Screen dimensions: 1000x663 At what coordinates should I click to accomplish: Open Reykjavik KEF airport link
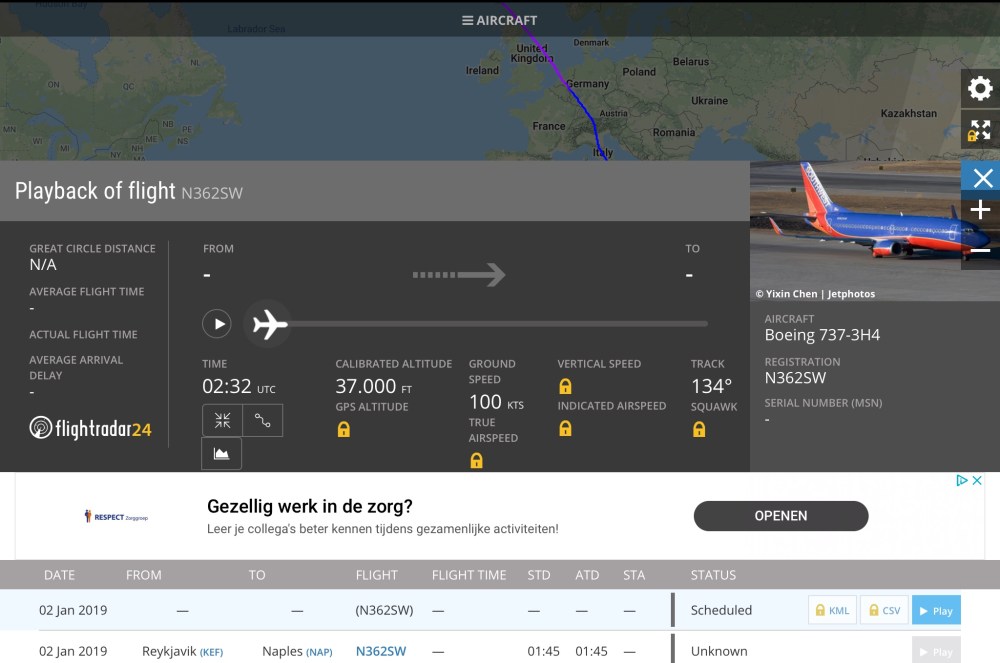[x=212, y=652]
